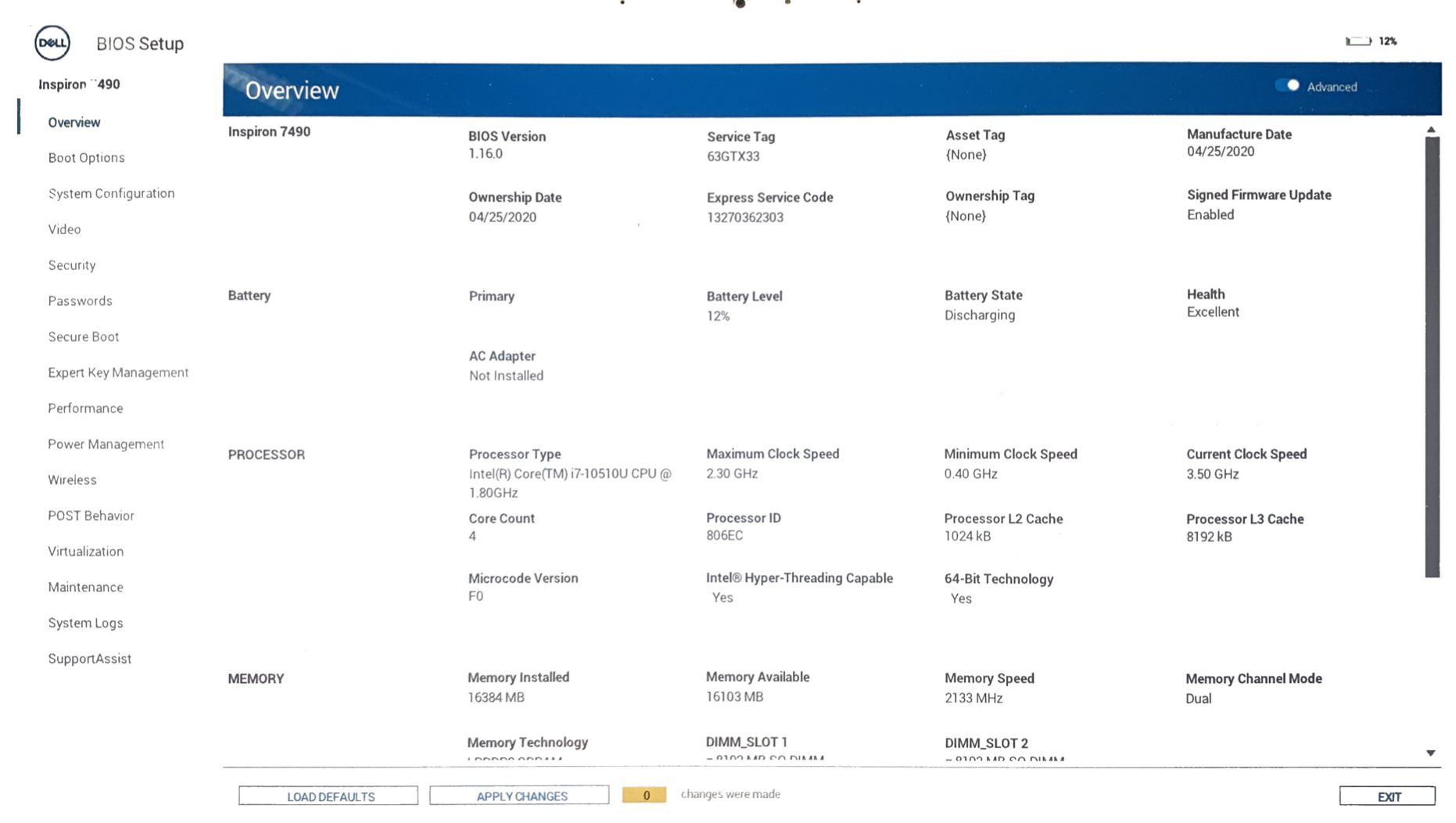Click Service Tag value 63GTX33

733,156
